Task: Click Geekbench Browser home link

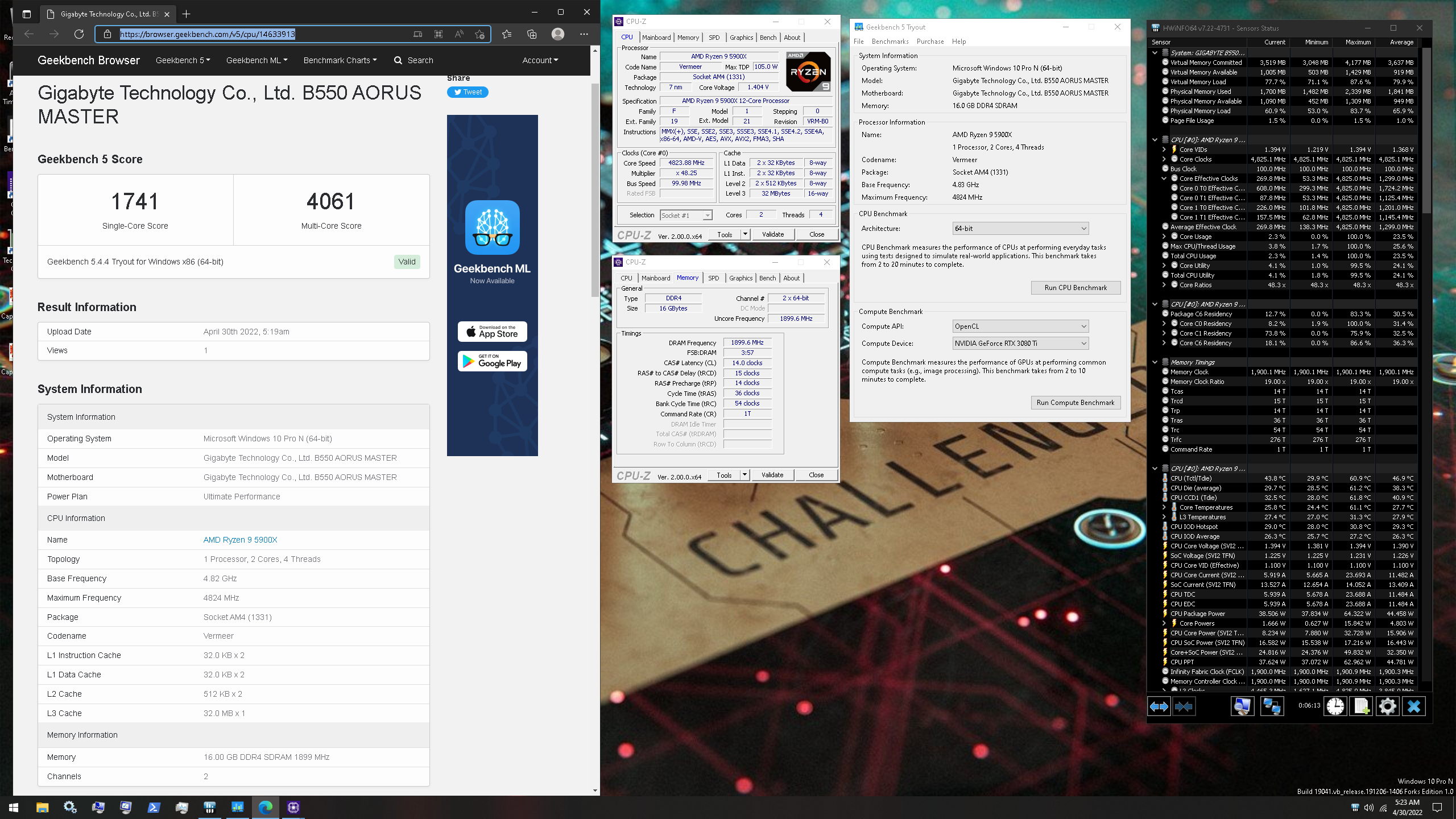Action: (88, 60)
